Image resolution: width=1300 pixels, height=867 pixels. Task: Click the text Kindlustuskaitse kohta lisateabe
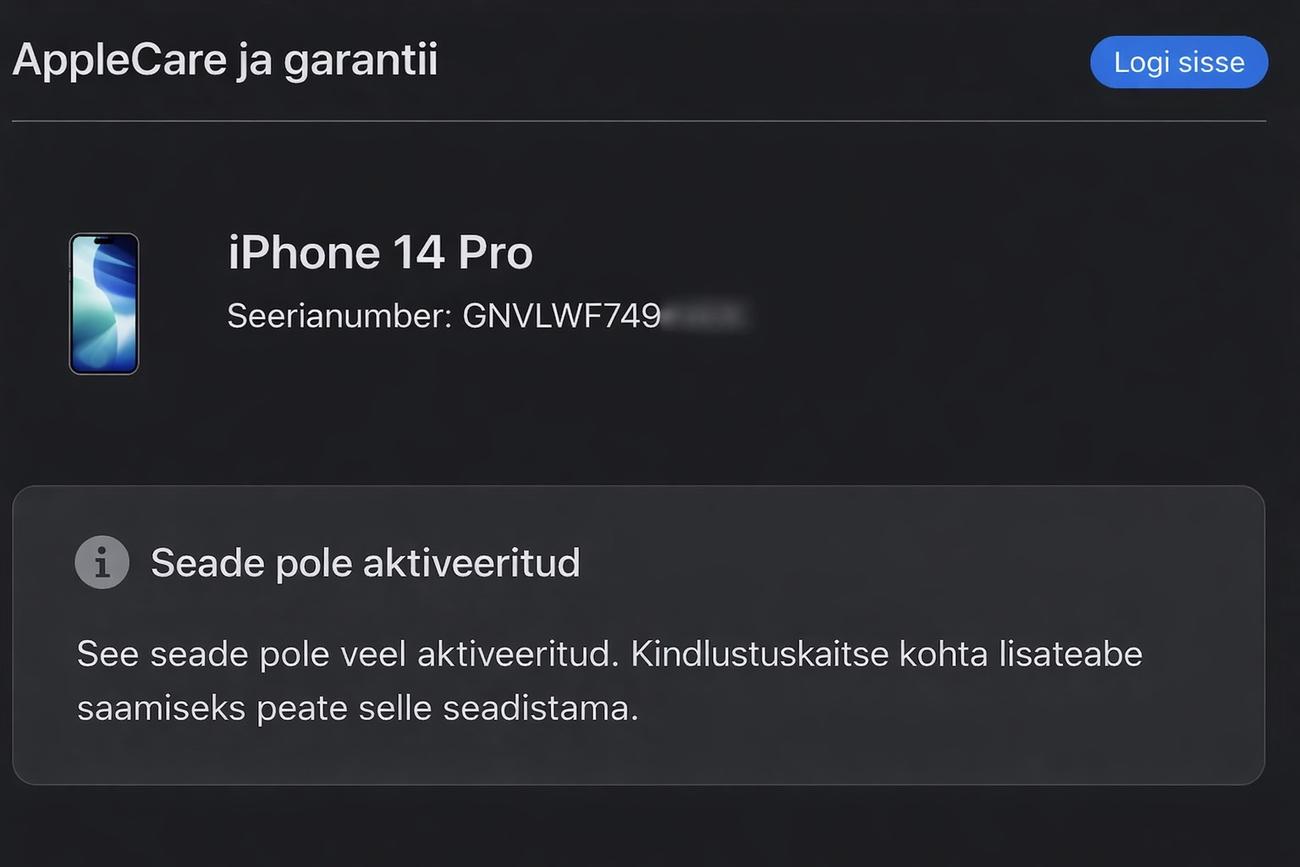tap(886, 654)
